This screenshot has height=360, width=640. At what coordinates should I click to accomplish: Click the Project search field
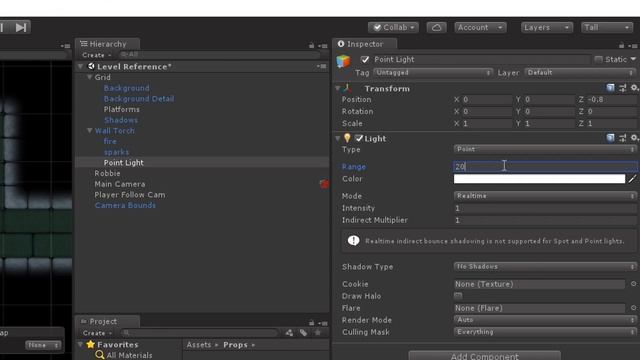click(x=200, y=333)
